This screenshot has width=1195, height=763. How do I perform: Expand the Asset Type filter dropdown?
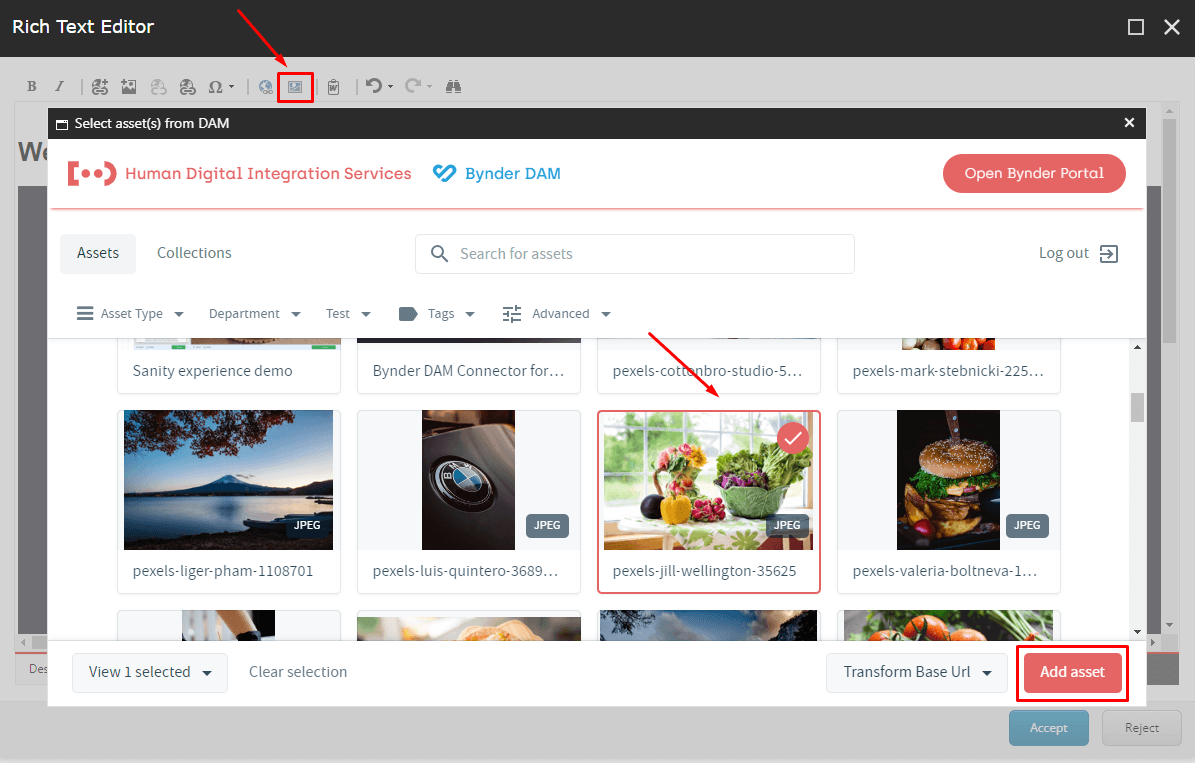[131, 314]
